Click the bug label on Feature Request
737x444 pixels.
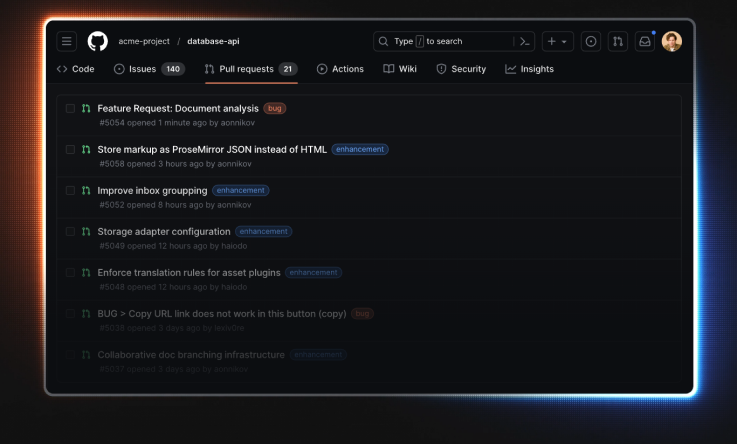tap(275, 108)
